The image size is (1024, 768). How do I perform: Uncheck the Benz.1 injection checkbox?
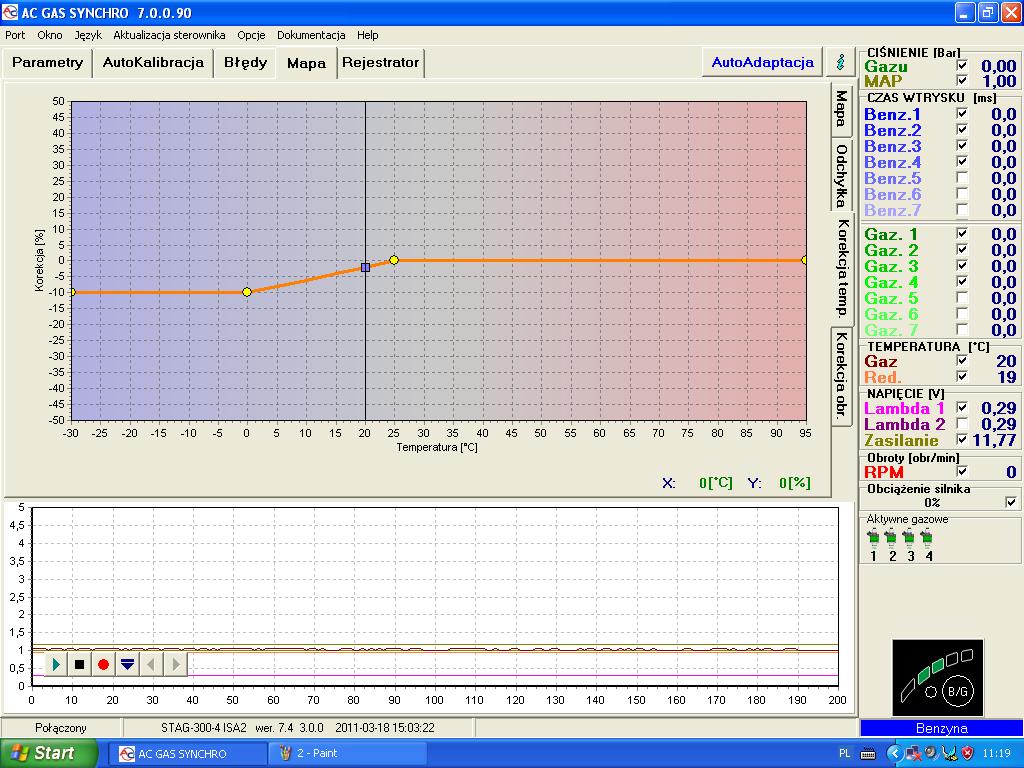(961, 113)
